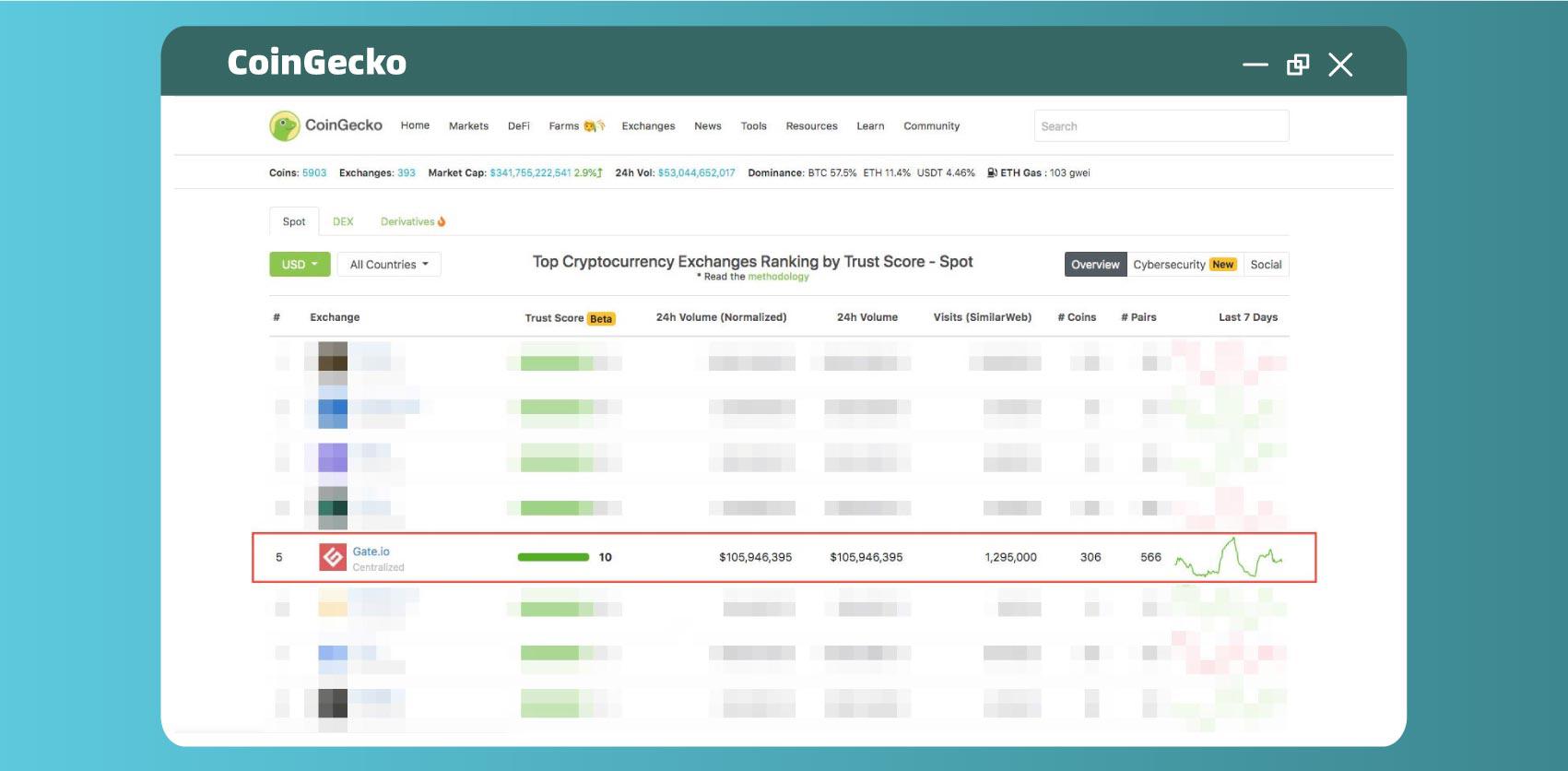Click the Market Cap value link

530,172
